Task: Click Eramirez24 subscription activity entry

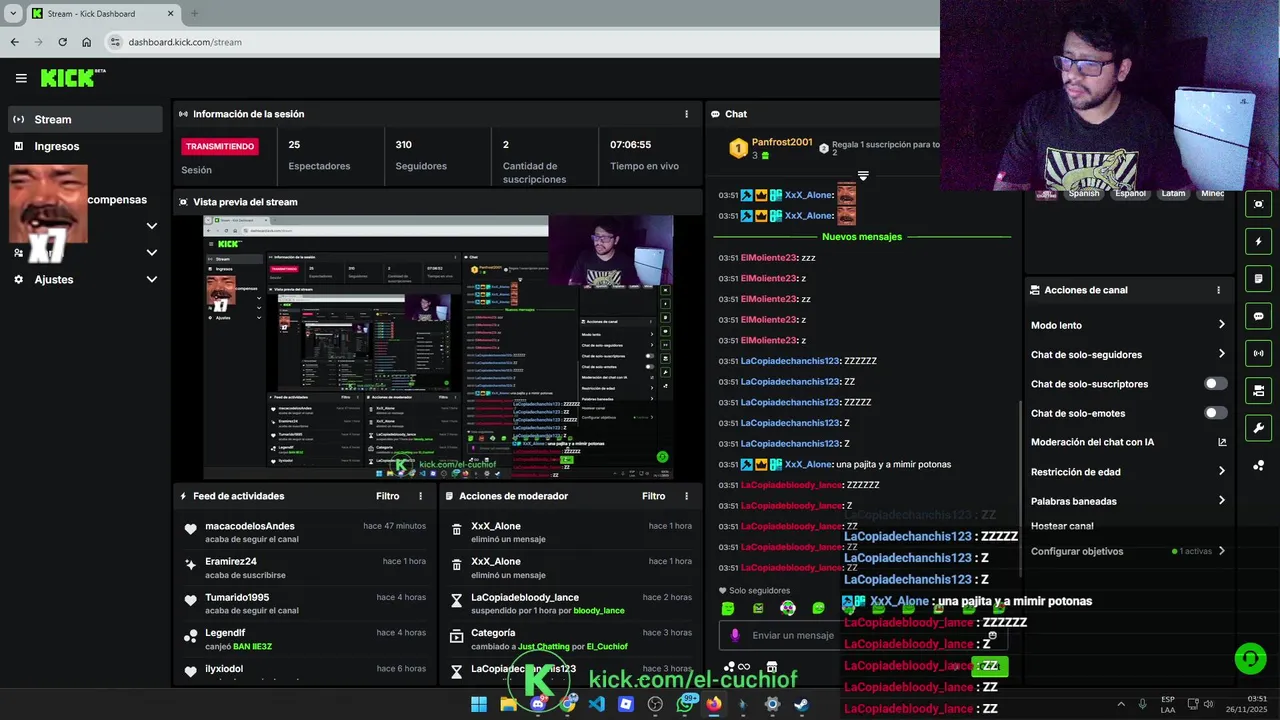Action: 305,568
